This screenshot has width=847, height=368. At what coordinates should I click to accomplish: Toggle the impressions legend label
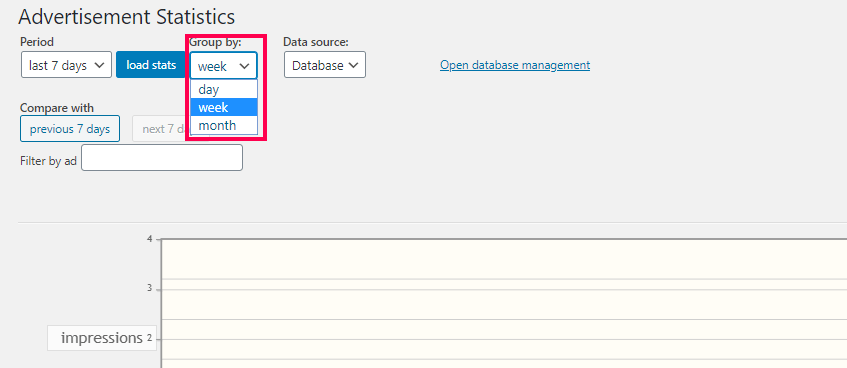[102, 338]
